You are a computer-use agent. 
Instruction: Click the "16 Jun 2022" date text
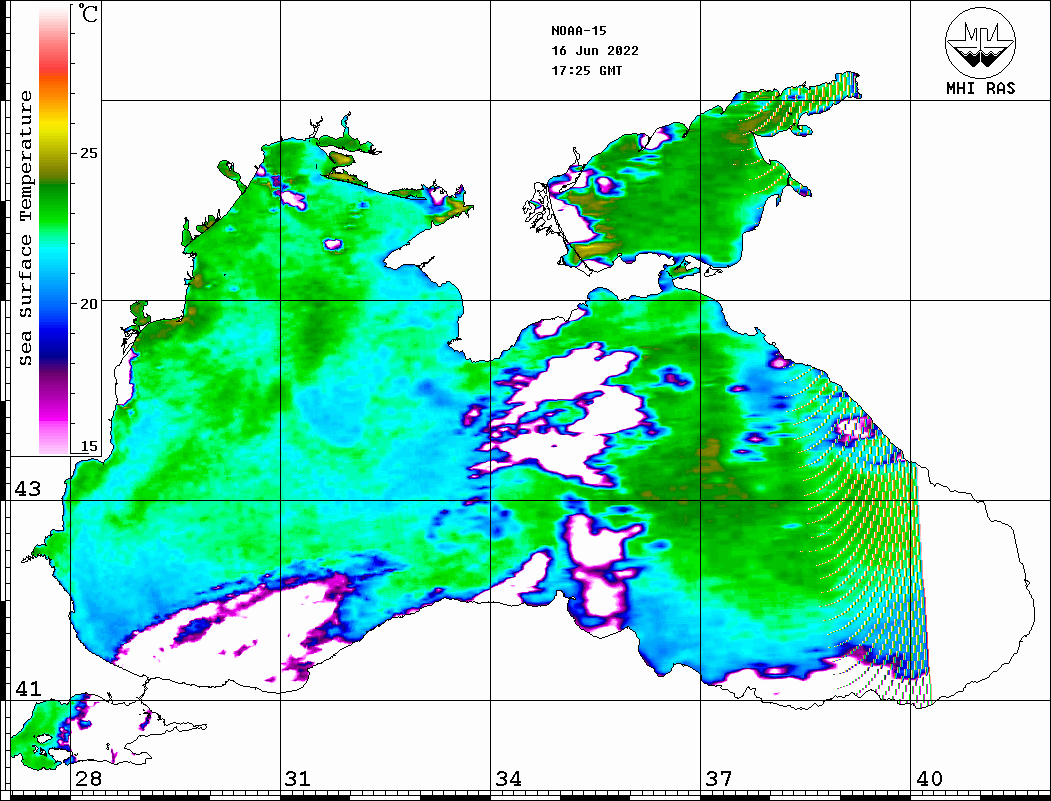tap(595, 51)
